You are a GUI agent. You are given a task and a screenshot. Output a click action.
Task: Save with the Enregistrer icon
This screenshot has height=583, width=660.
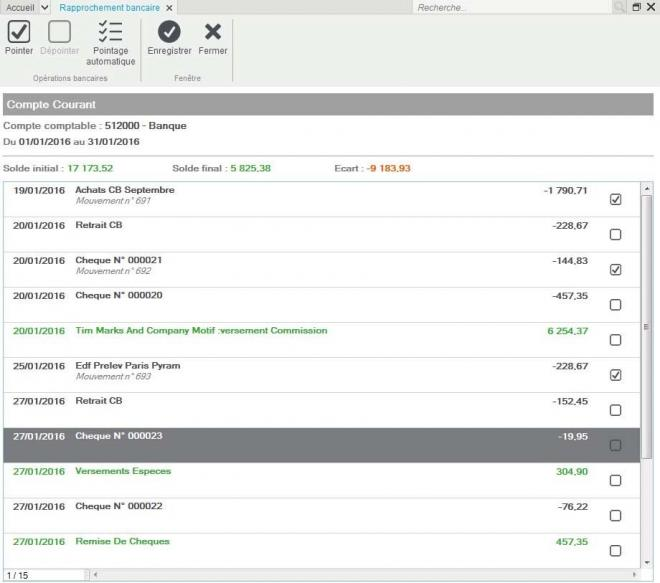click(169, 32)
